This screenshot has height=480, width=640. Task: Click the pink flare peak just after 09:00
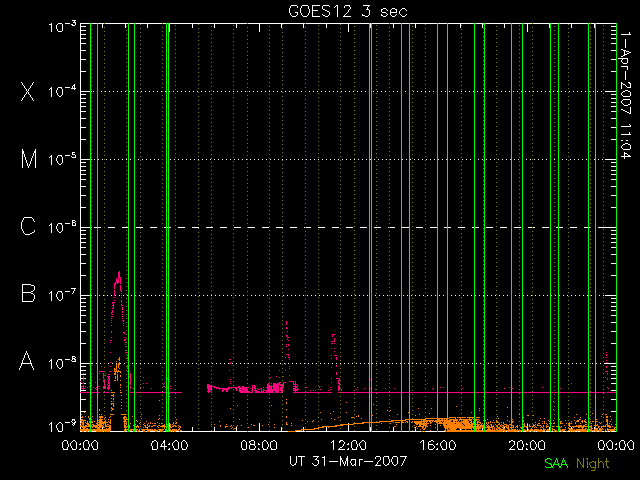click(x=287, y=323)
